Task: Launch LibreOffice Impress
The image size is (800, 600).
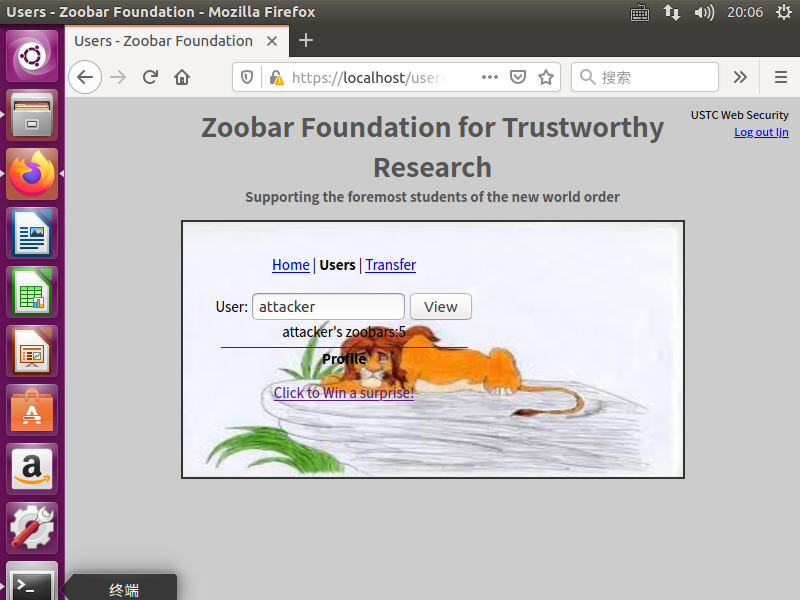Action: click(x=32, y=351)
